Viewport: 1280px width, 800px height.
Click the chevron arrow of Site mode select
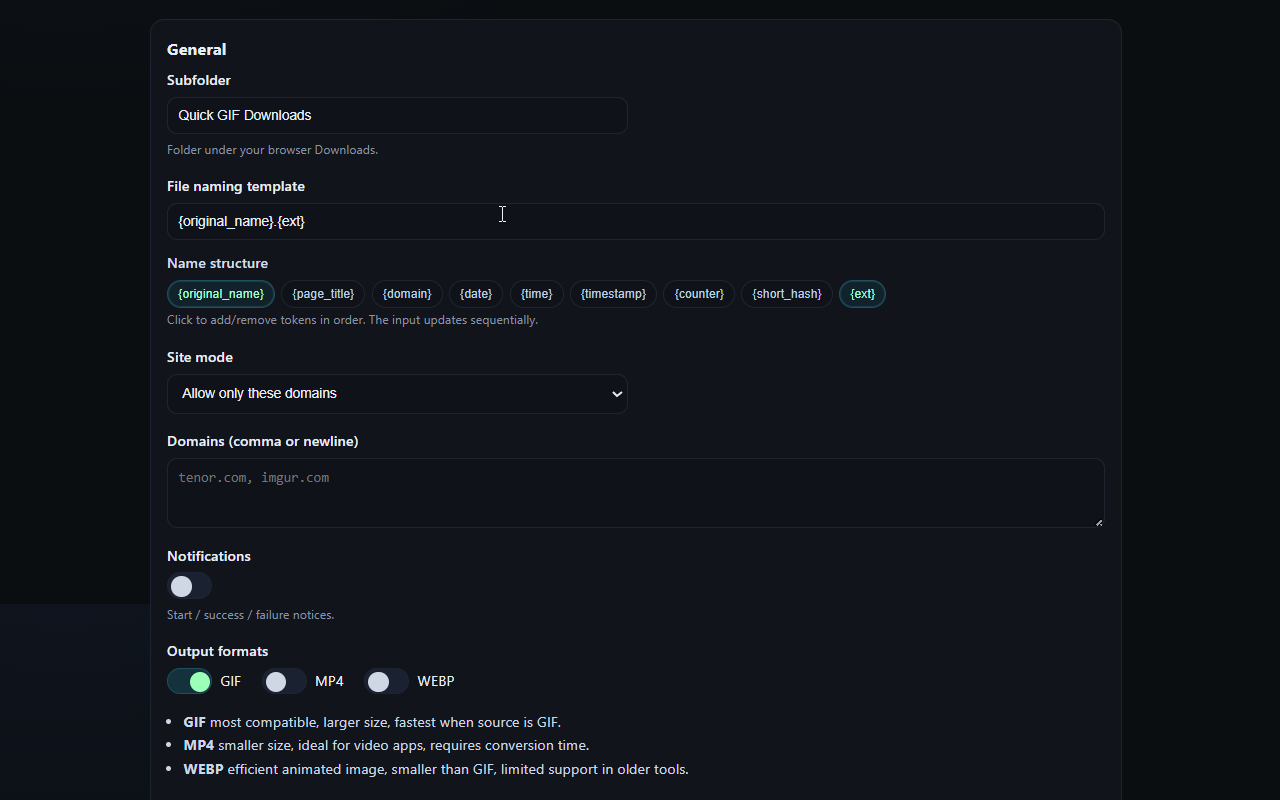coord(616,394)
